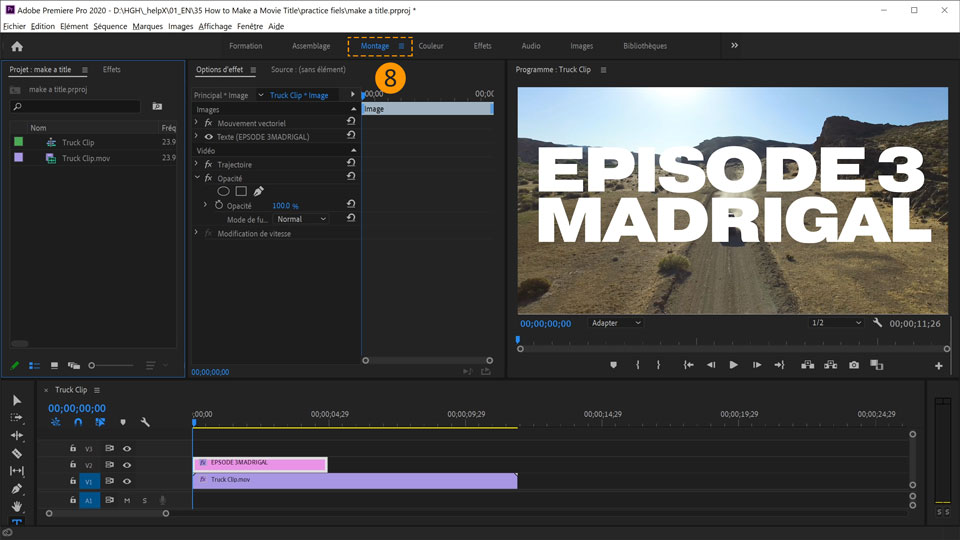Choose the Hand tool
The width and height of the screenshot is (960, 540).
tap(17, 507)
